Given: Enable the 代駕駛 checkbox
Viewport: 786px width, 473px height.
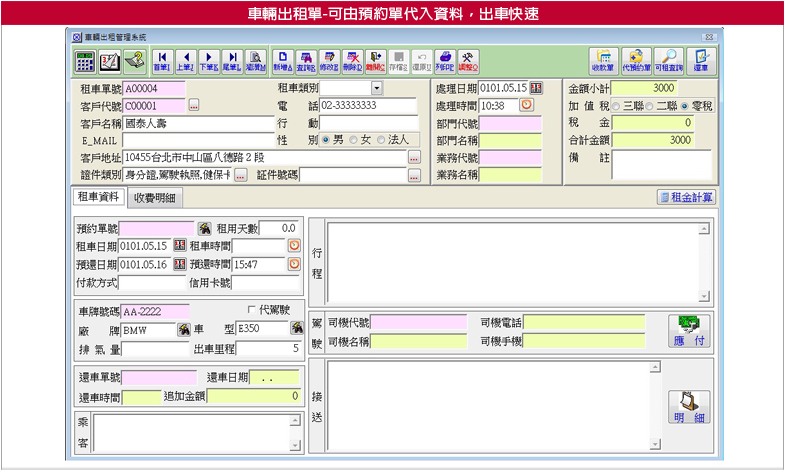Looking at the screenshot, I should click(251, 310).
